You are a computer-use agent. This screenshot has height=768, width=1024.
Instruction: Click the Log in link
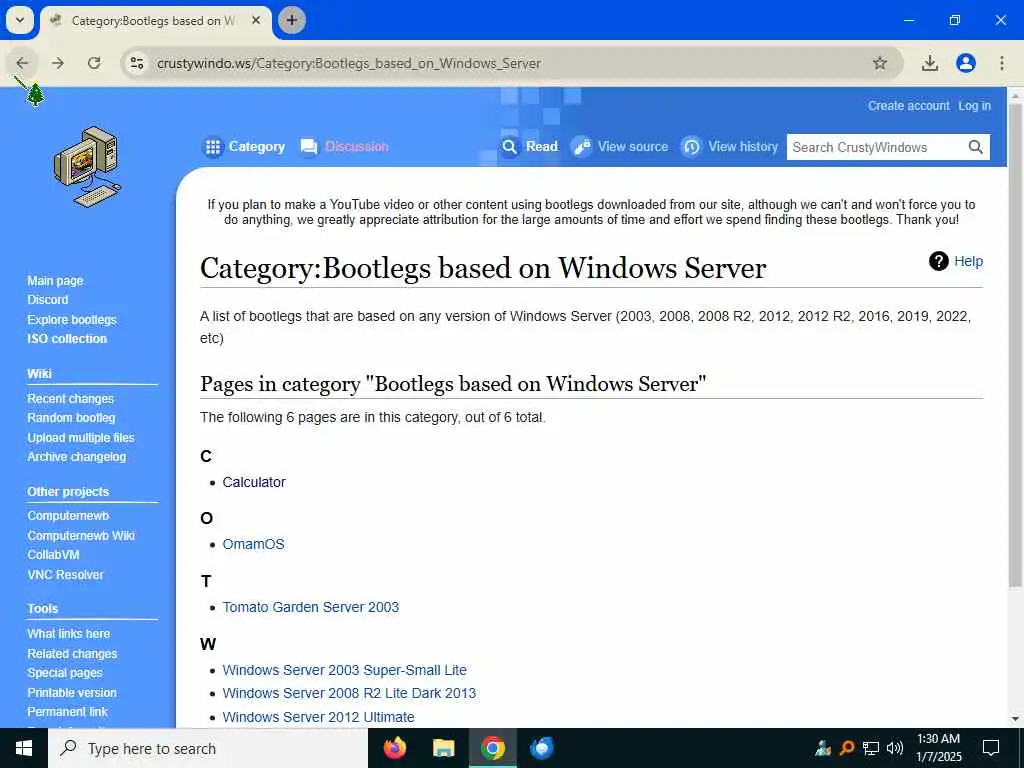[974, 106]
